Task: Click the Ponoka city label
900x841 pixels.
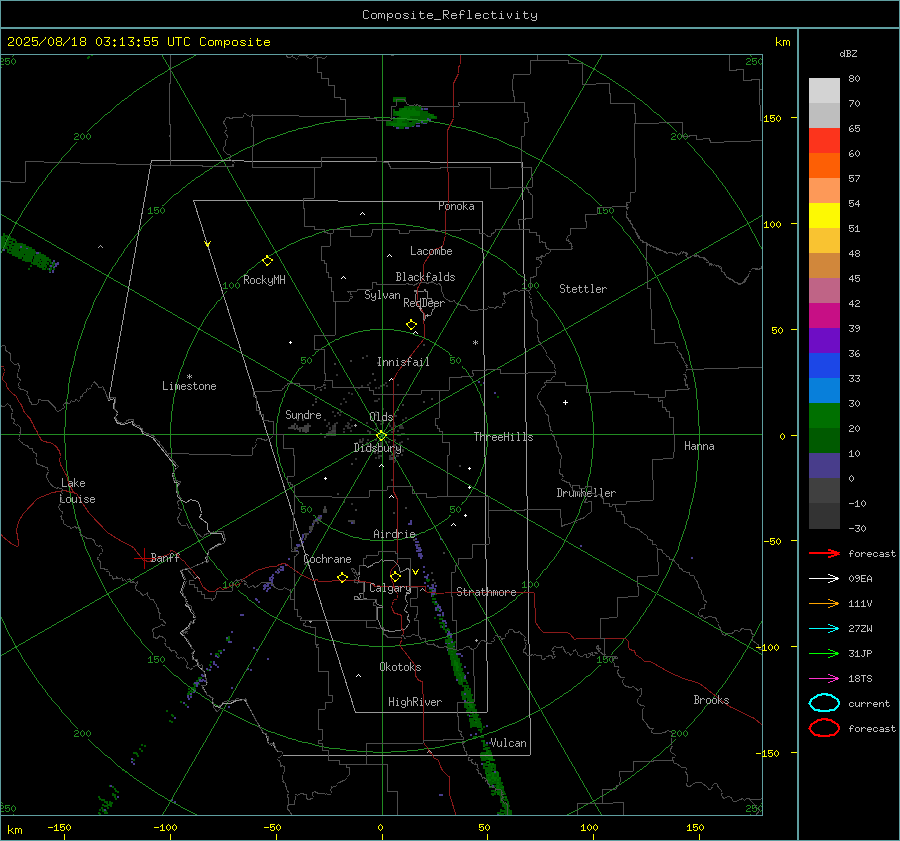Action: coord(456,206)
